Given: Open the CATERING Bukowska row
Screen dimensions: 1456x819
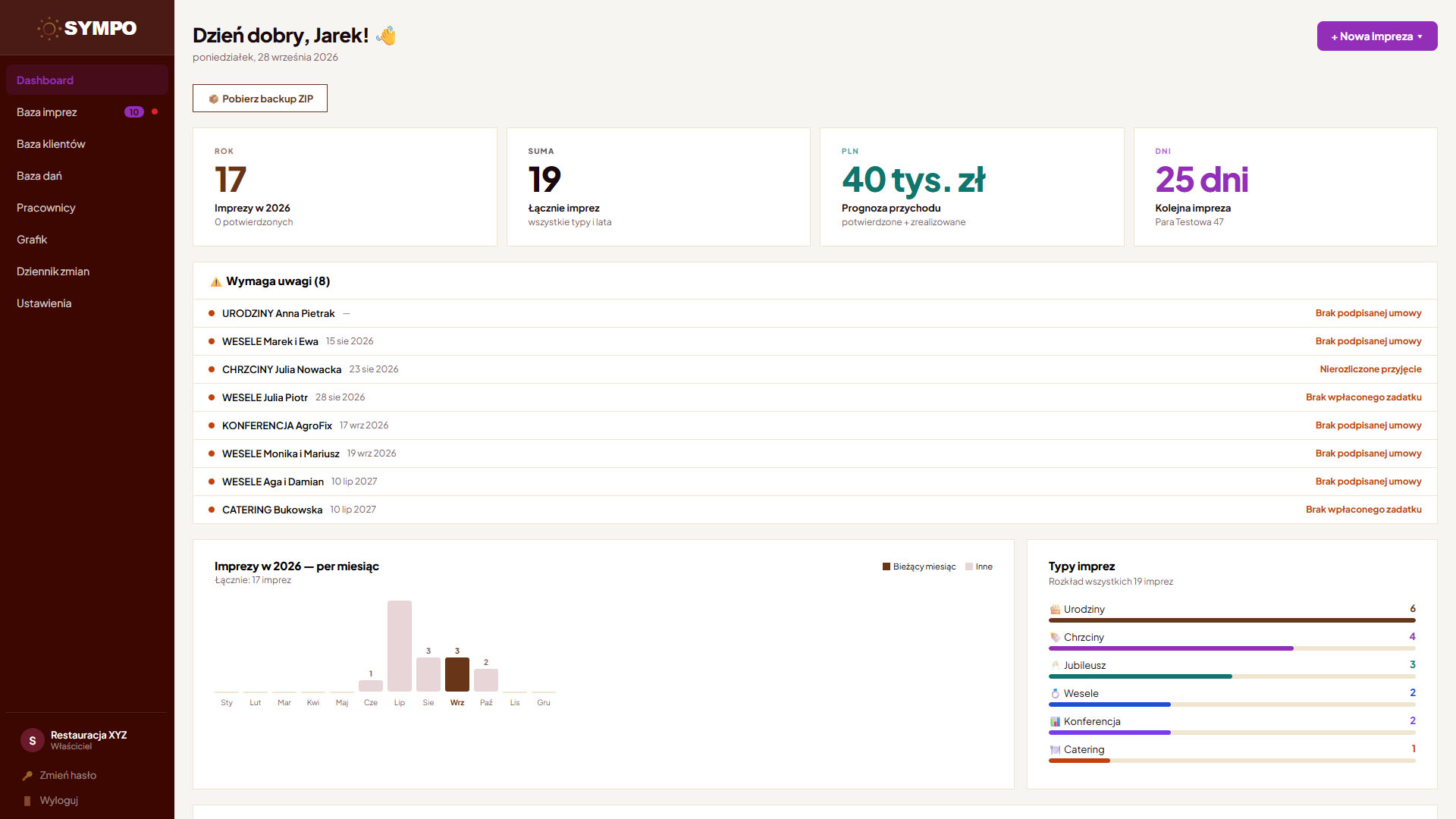Looking at the screenshot, I should (815, 510).
